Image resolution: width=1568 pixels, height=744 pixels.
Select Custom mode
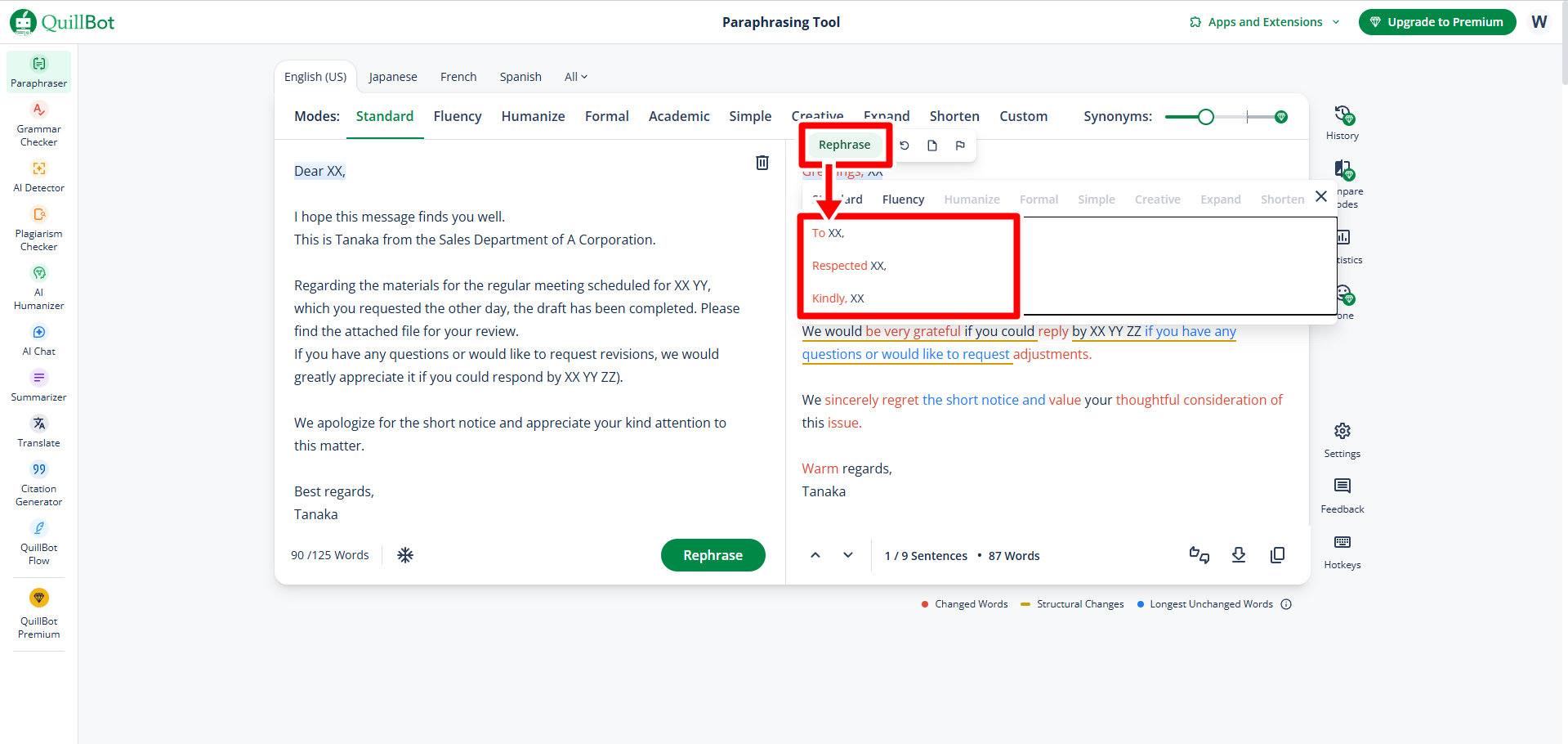coord(1023,116)
